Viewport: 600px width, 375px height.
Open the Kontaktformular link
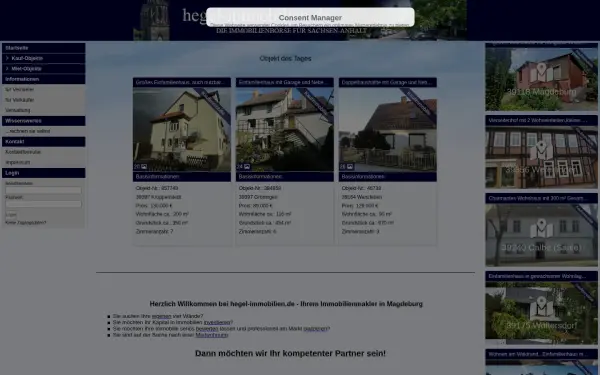pos(23,152)
